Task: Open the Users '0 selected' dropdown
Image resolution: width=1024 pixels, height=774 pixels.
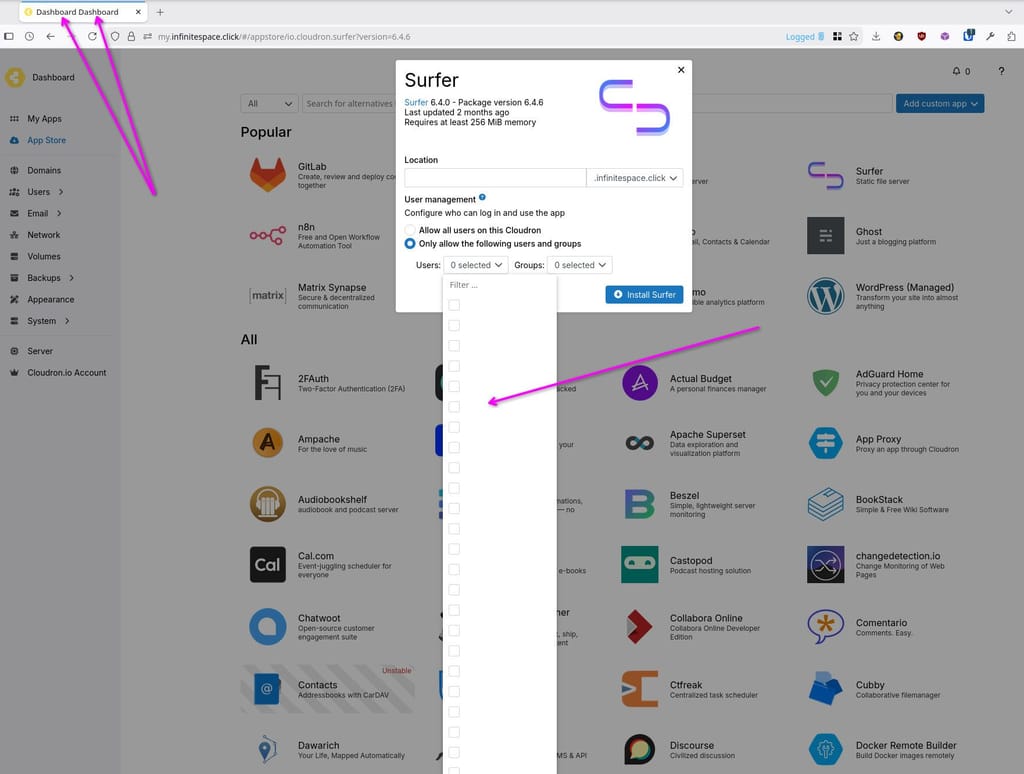Action: tap(476, 265)
